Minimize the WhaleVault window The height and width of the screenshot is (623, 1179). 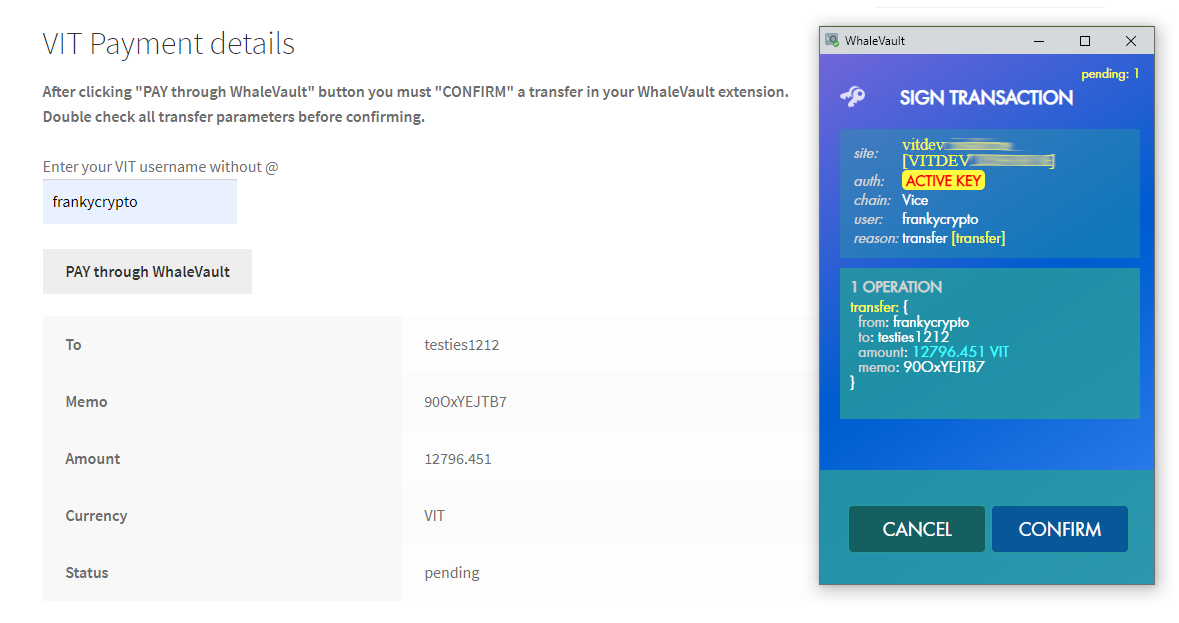(1038, 41)
